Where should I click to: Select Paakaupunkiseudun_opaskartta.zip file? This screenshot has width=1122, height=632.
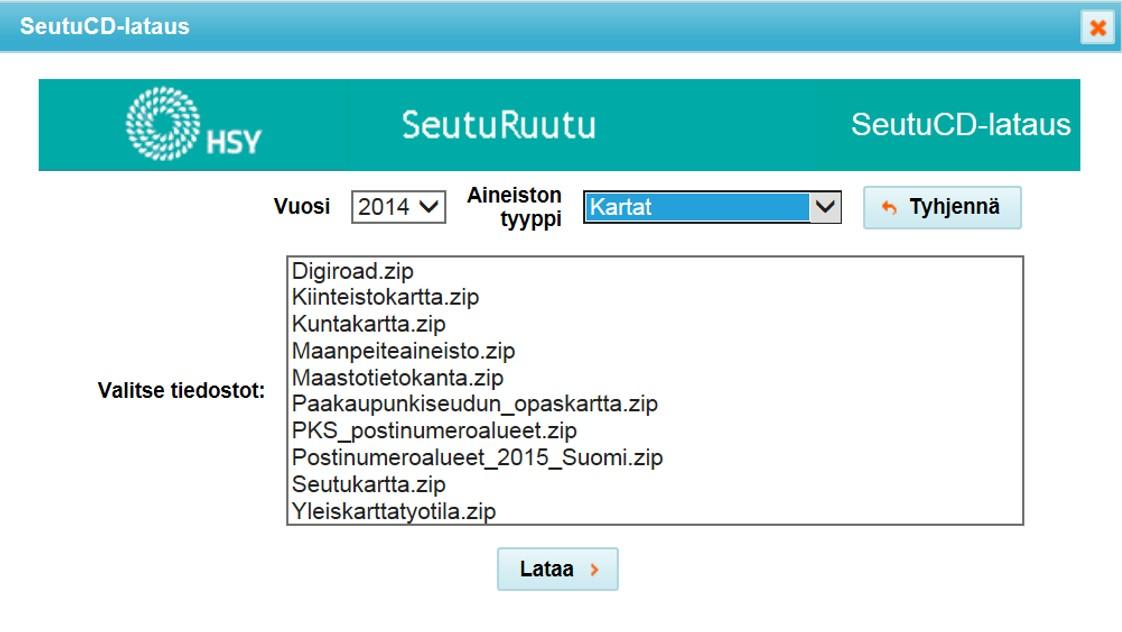tap(474, 404)
